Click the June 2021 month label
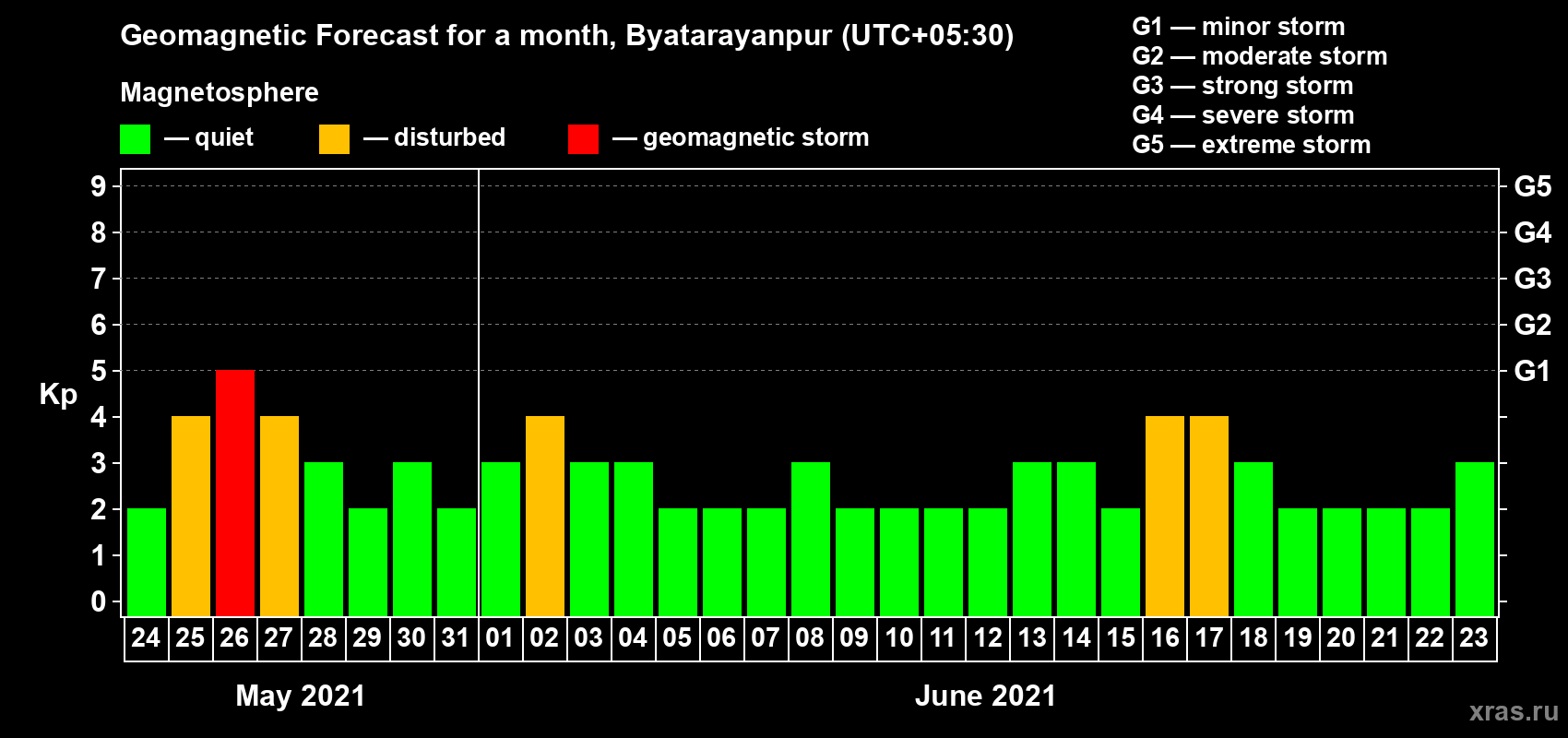1568x738 pixels. [985, 696]
